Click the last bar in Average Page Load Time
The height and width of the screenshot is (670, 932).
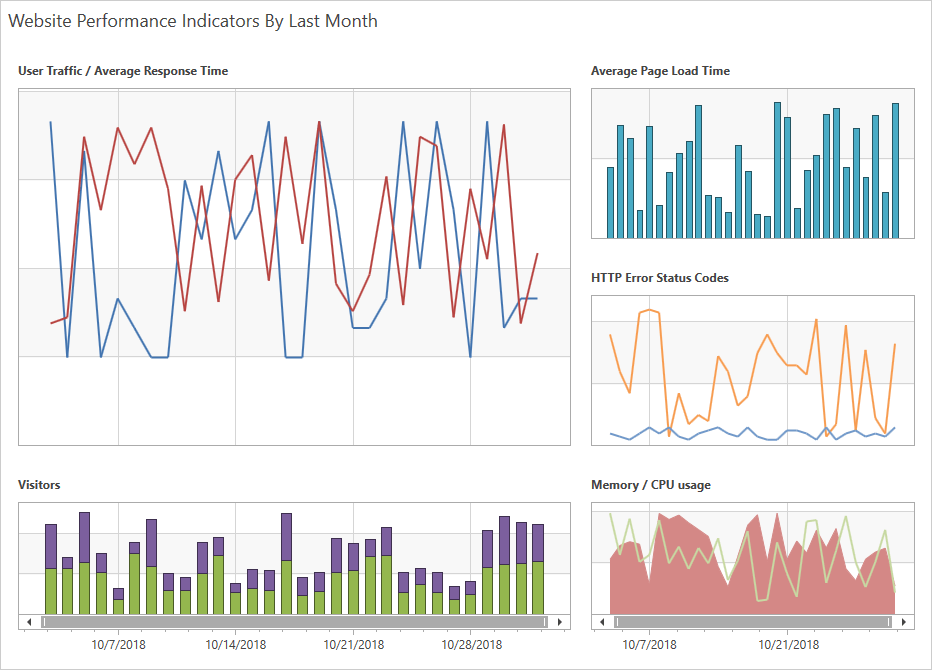[895, 170]
